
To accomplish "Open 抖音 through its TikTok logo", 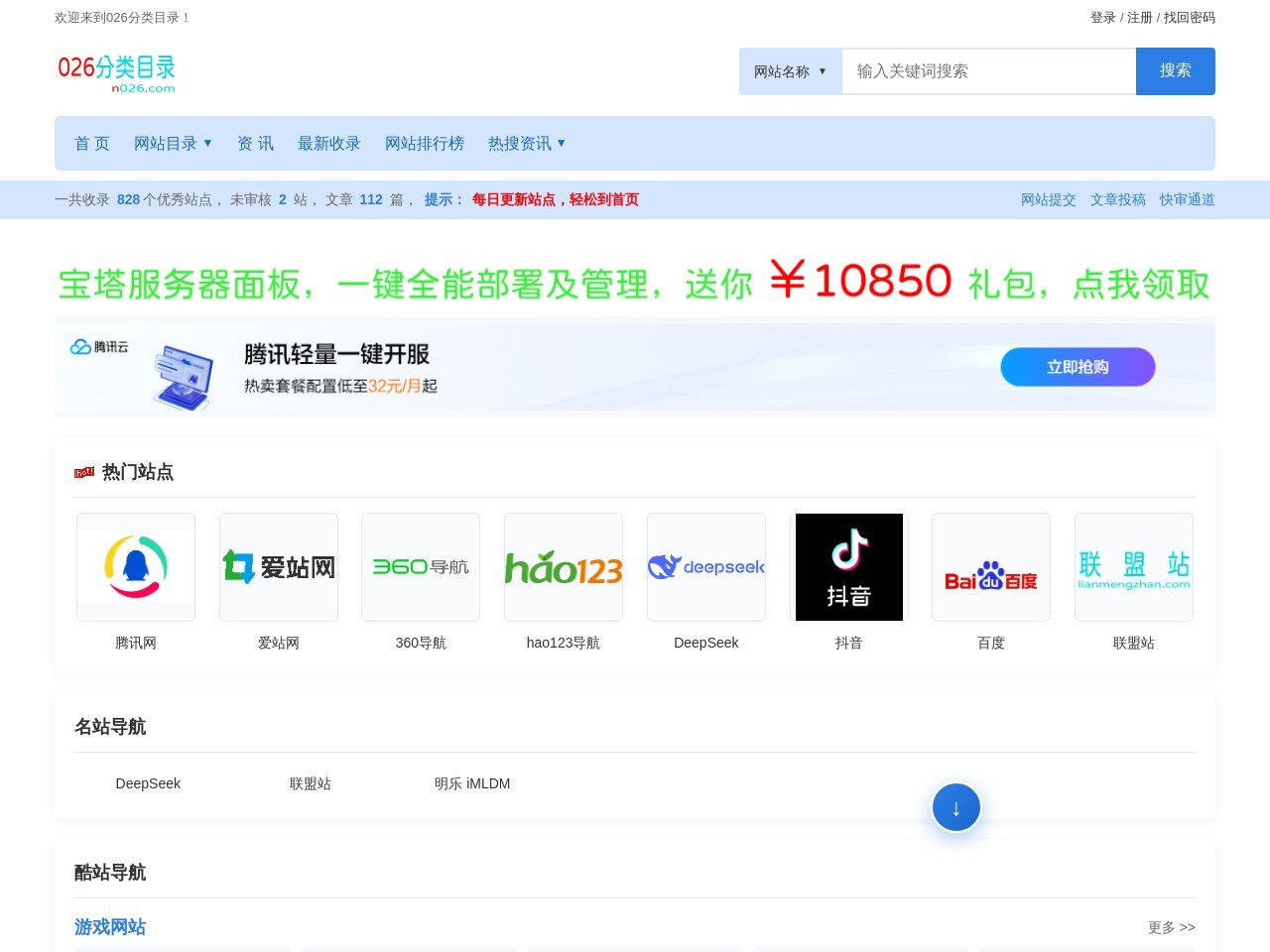I will [848, 566].
